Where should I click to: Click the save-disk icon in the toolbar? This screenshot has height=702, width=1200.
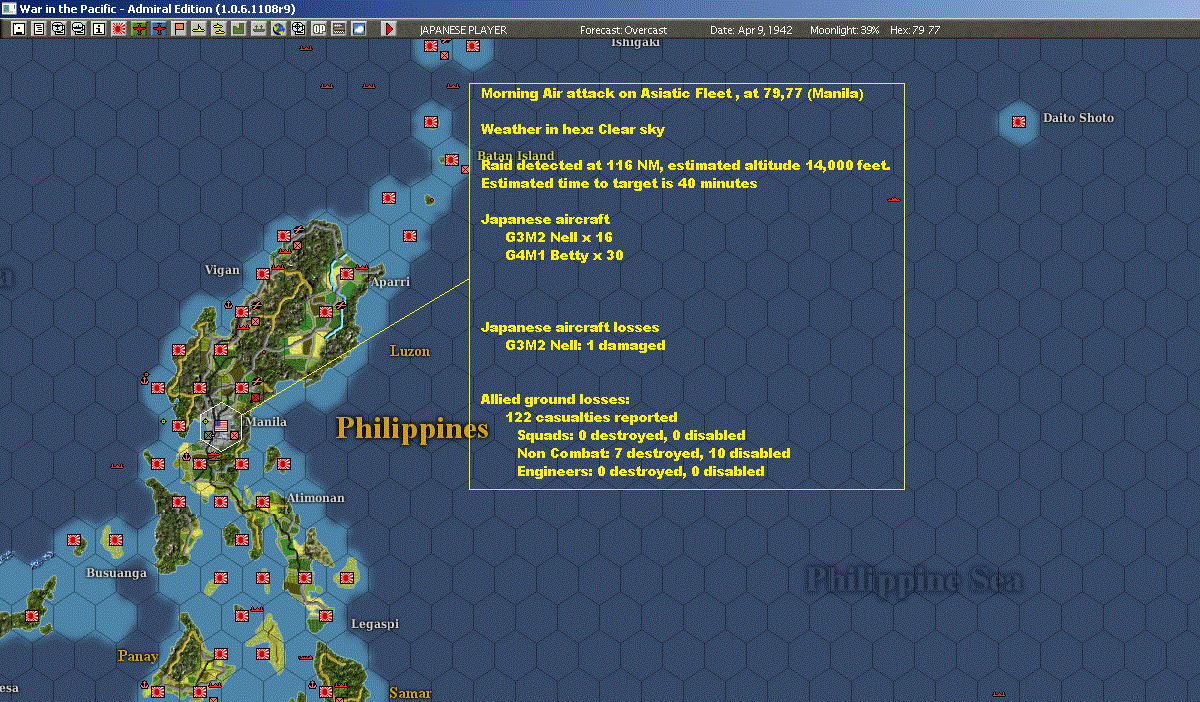click(x=18, y=29)
